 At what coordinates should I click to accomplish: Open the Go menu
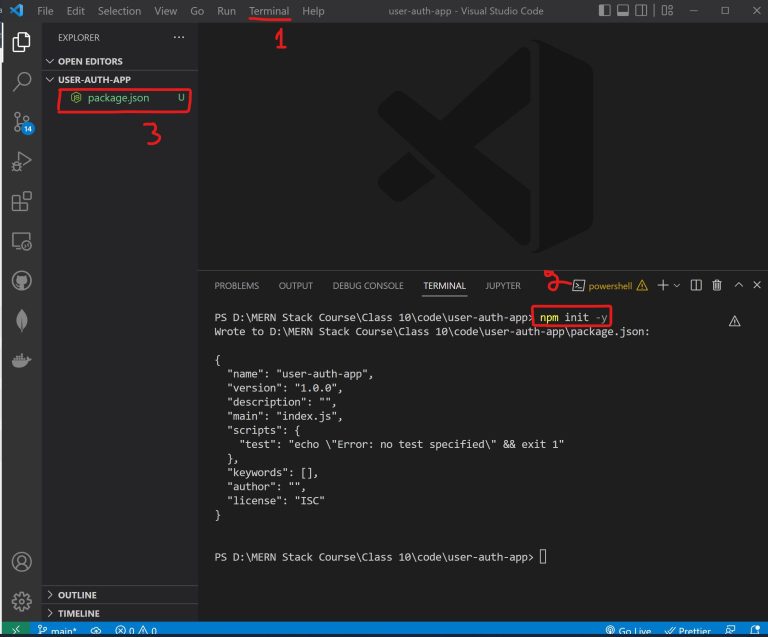tap(197, 11)
